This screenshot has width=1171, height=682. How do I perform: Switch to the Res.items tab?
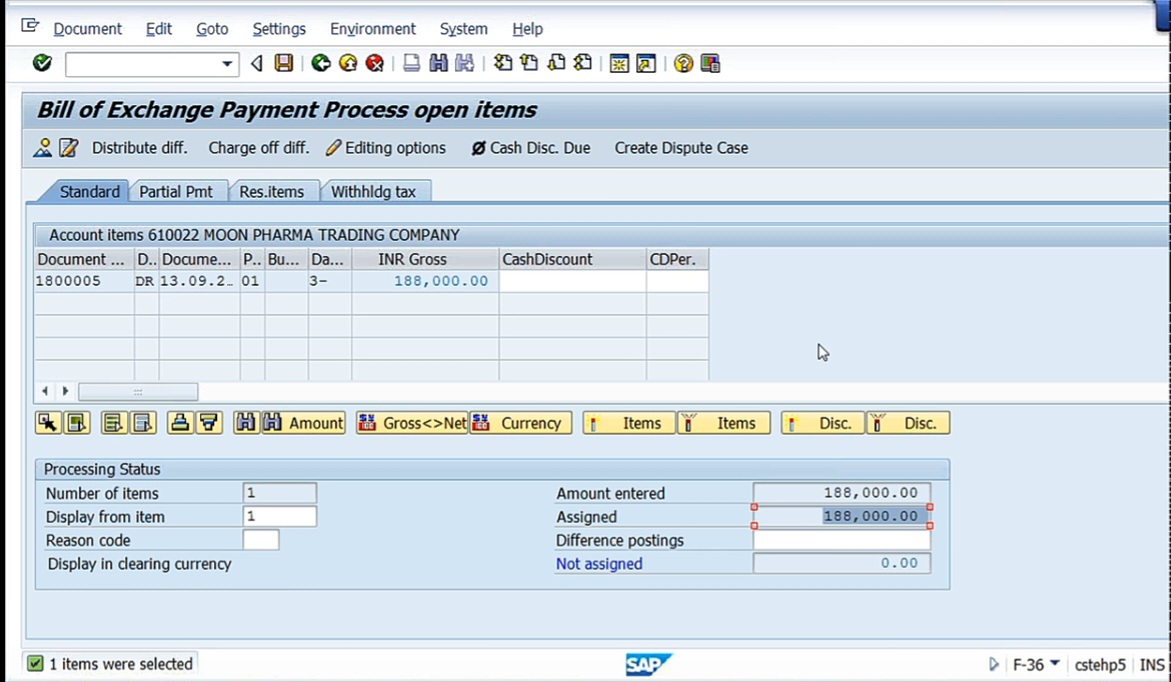click(272, 192)
